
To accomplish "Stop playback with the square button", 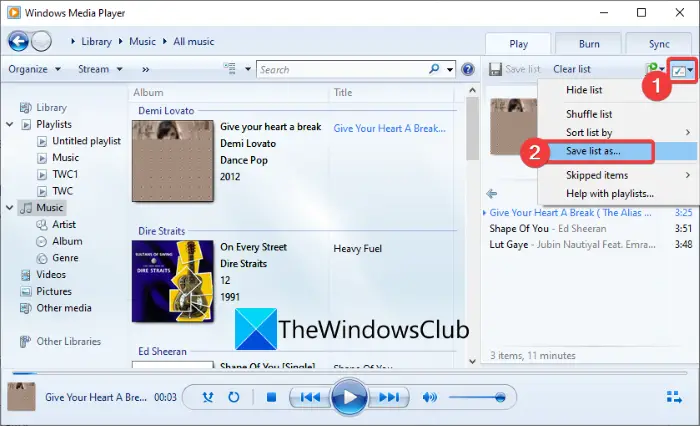I will click(x=271, y=397).
